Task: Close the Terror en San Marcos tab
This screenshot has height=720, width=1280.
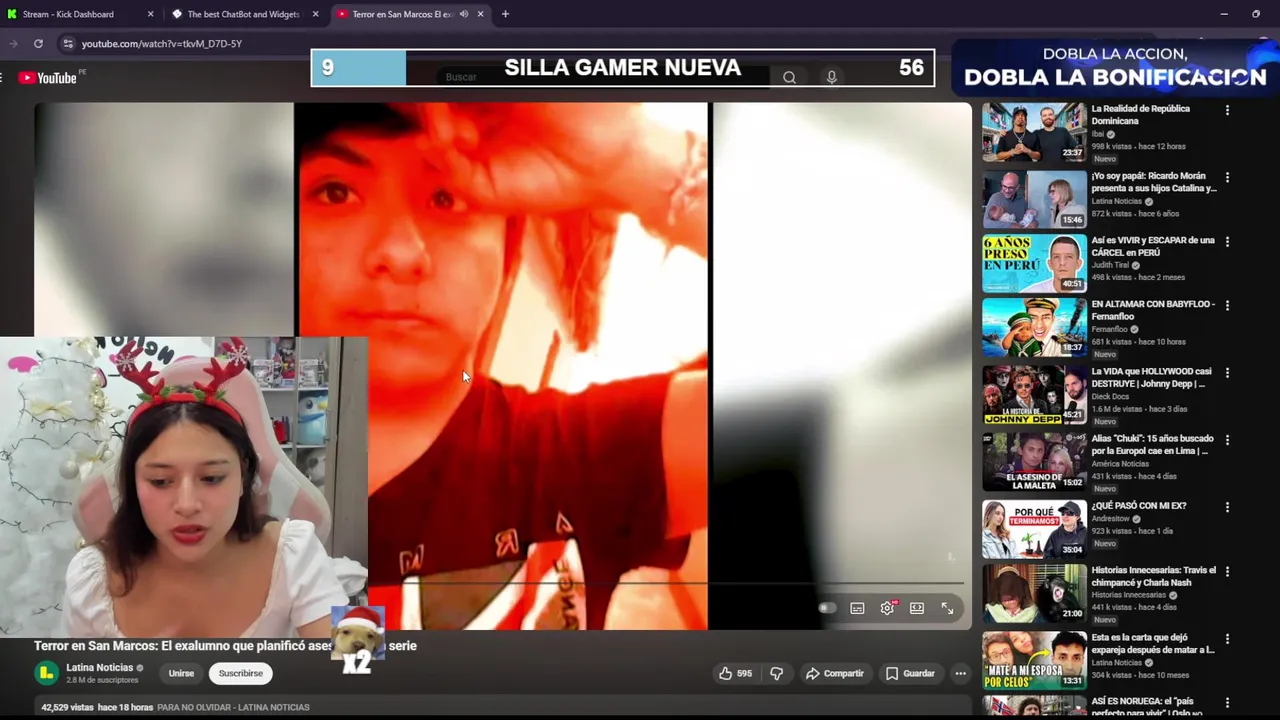Action: pyautogui.click(x=480, y=14)
